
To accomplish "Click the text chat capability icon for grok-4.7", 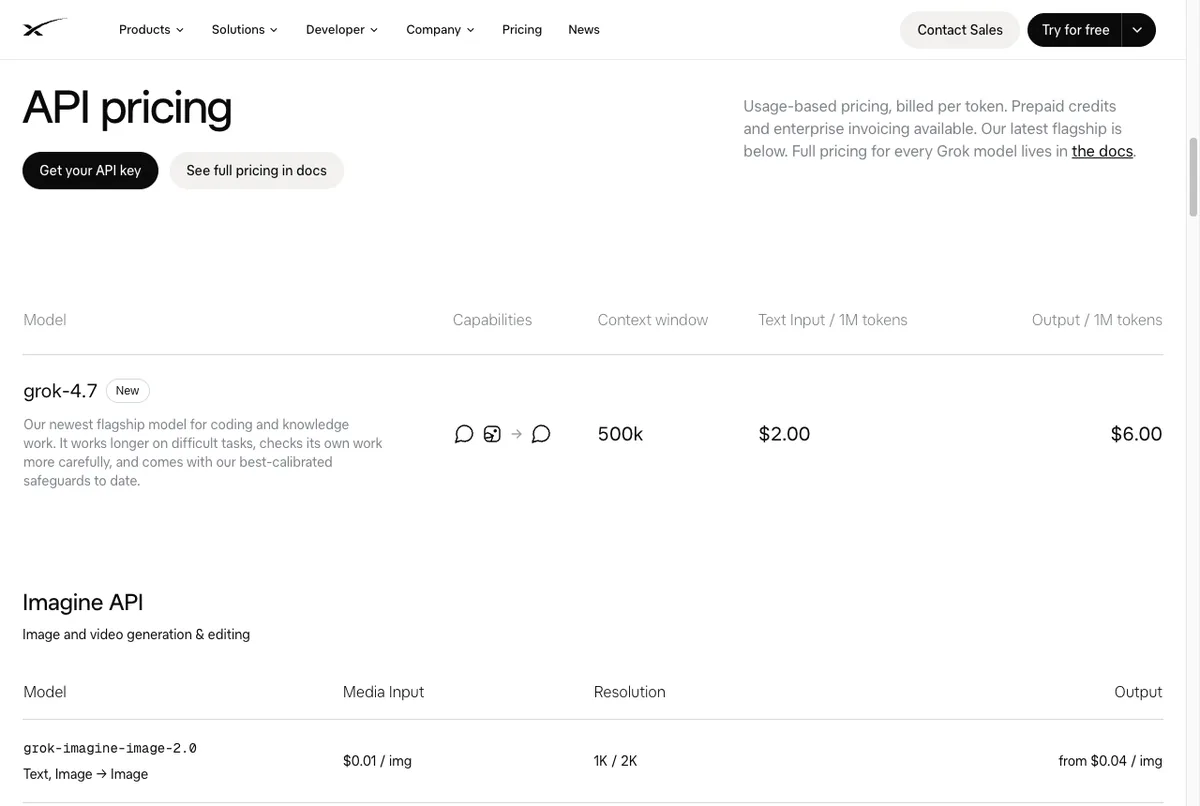I will point(464,434).
